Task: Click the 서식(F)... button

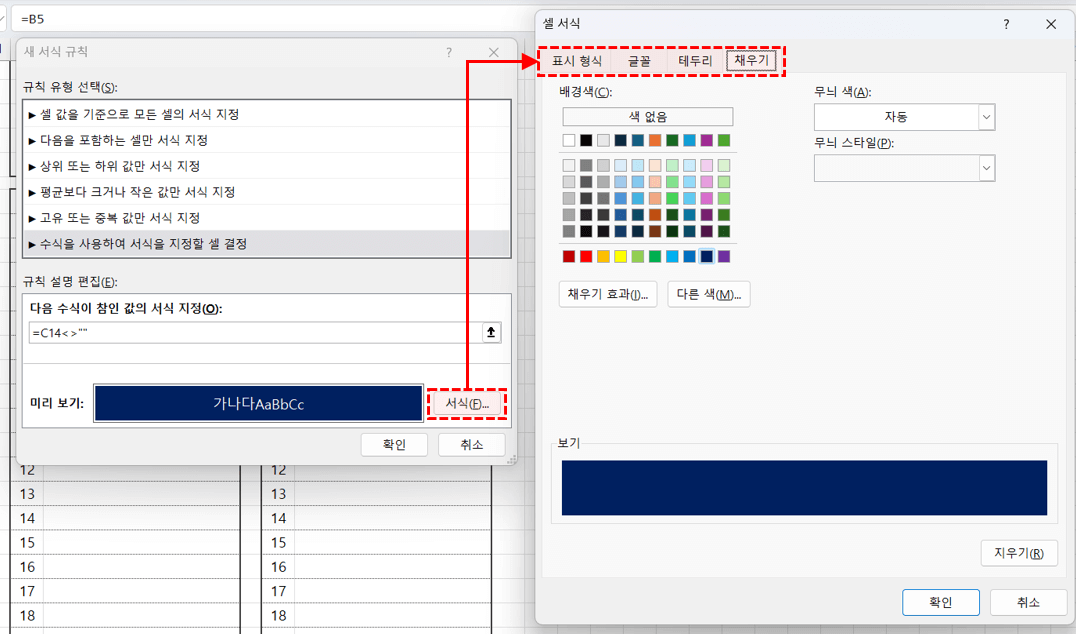Action: tap(467, 404)
